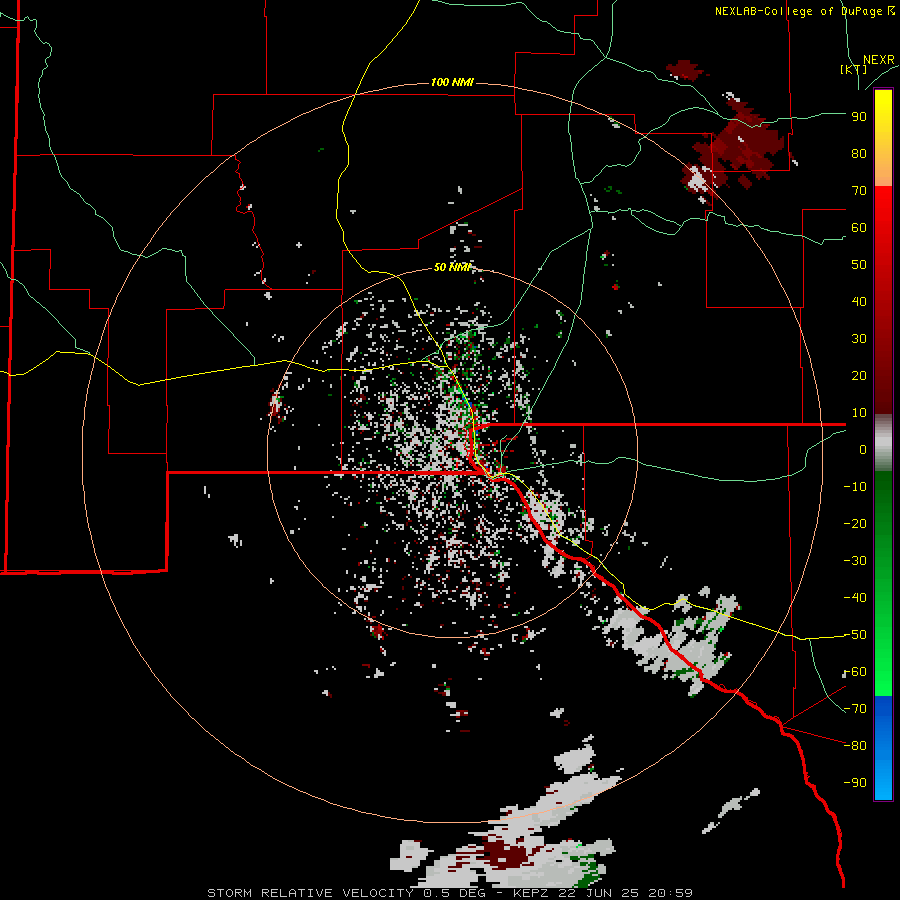The height and width of the screenshot is (900, 900).
Task: Click the 40 value on the velocity scale
Action: [859, 301]
